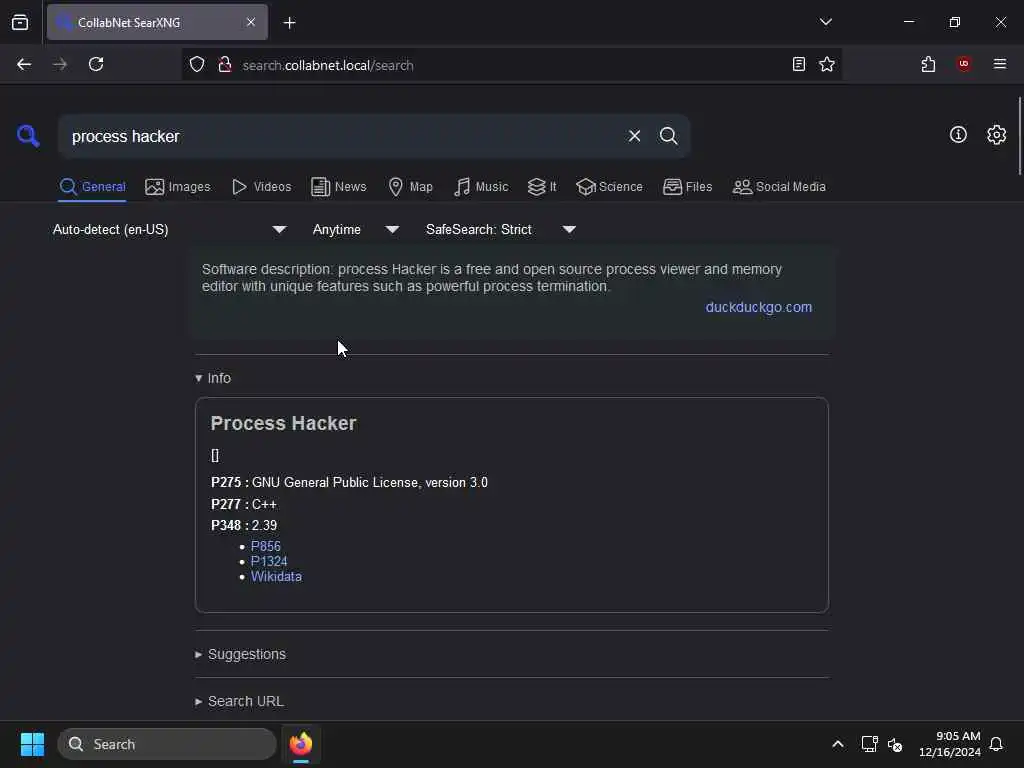The width and height of the screenshot is (1024, 768).
Task: Switch to the Map category
Action: point(410,187)
